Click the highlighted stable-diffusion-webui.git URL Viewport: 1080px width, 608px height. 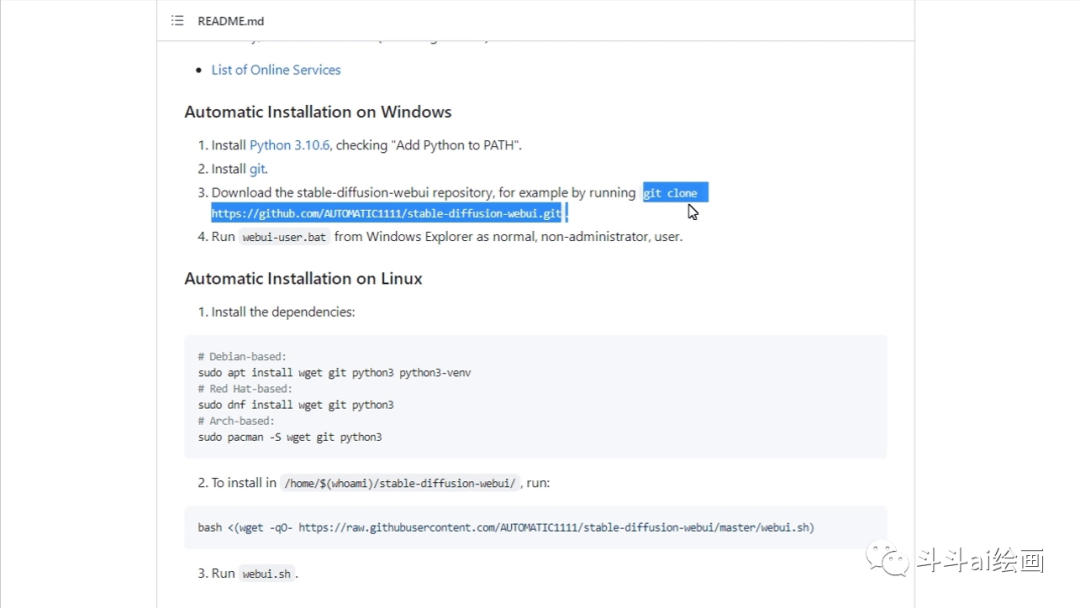(x=386, y=213)
